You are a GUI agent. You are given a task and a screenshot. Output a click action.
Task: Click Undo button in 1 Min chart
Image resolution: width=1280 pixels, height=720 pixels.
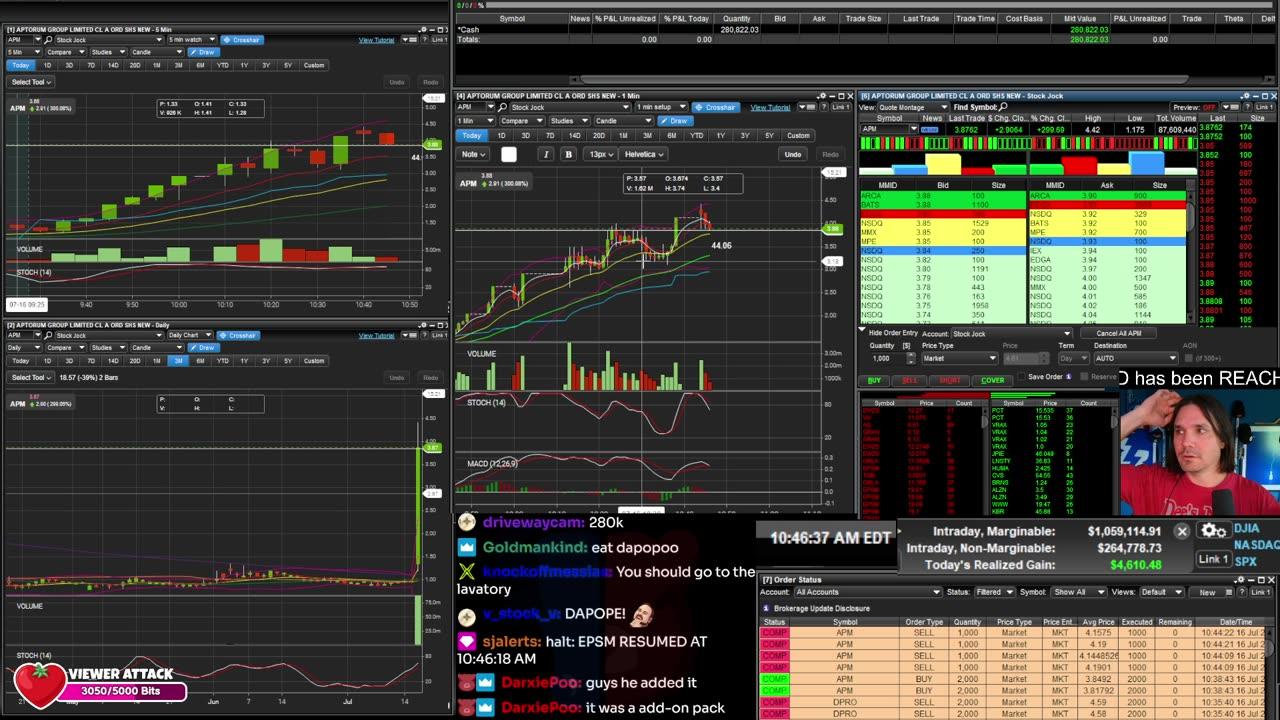coord(793,154)
